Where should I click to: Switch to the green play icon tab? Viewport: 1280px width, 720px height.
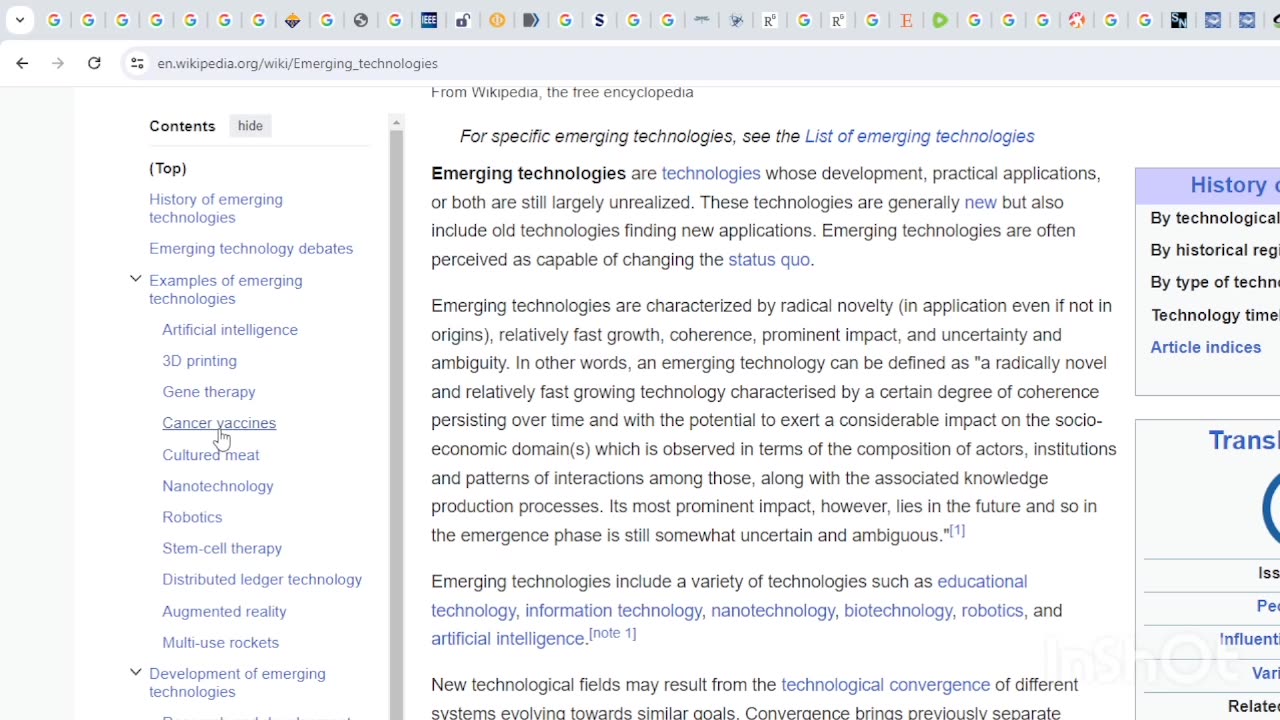(x=940, y=20)
